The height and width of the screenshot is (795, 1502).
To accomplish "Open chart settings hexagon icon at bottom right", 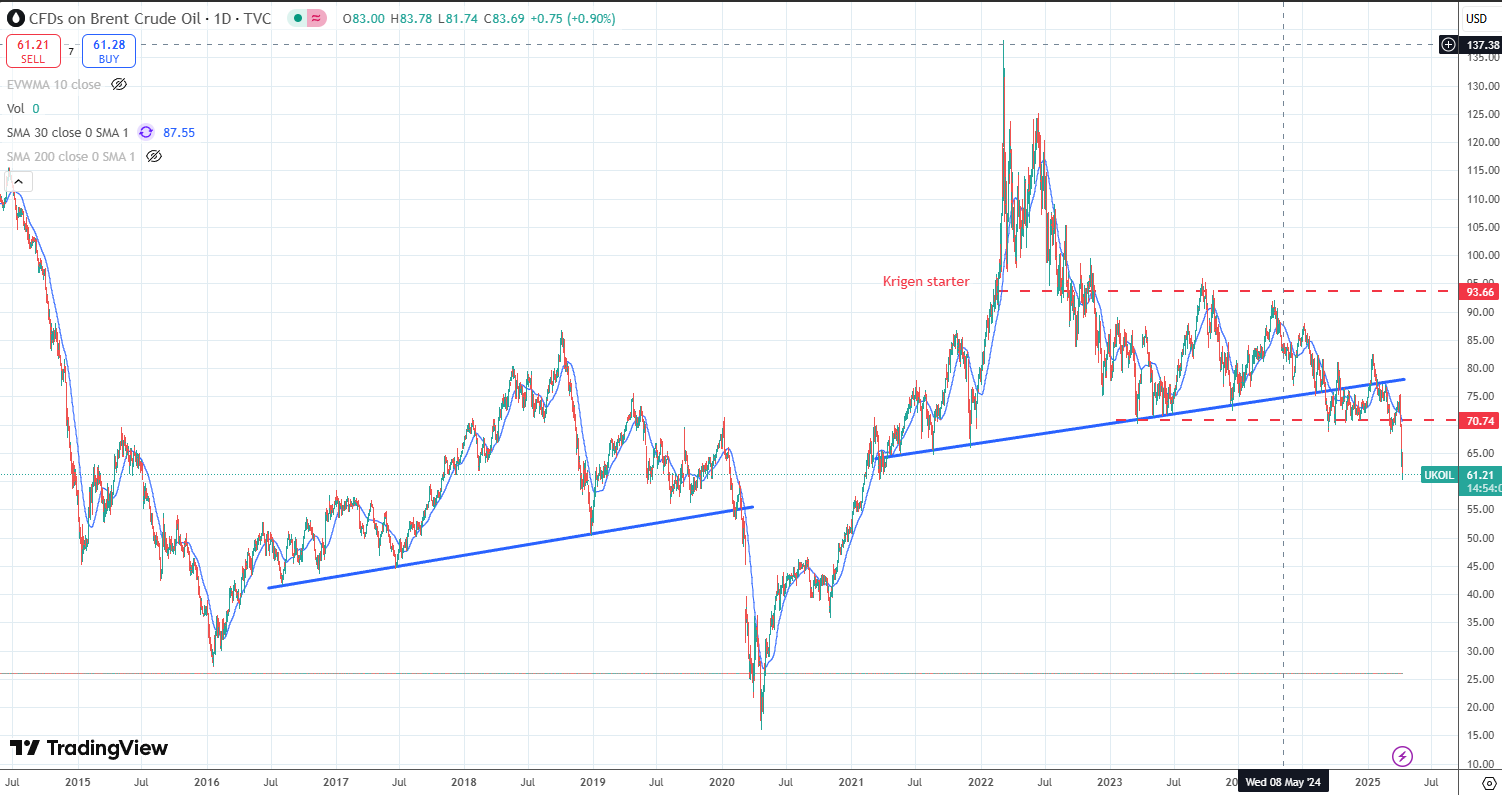I will click(x=1488, y=783).
